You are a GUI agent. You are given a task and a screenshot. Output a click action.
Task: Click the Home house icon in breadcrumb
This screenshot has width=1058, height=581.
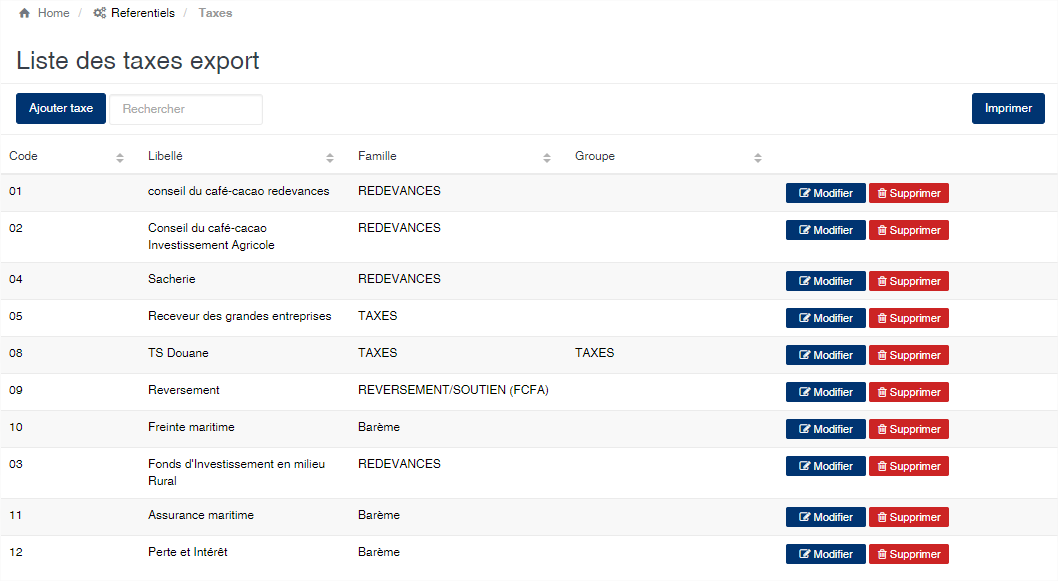click(24, 13)
